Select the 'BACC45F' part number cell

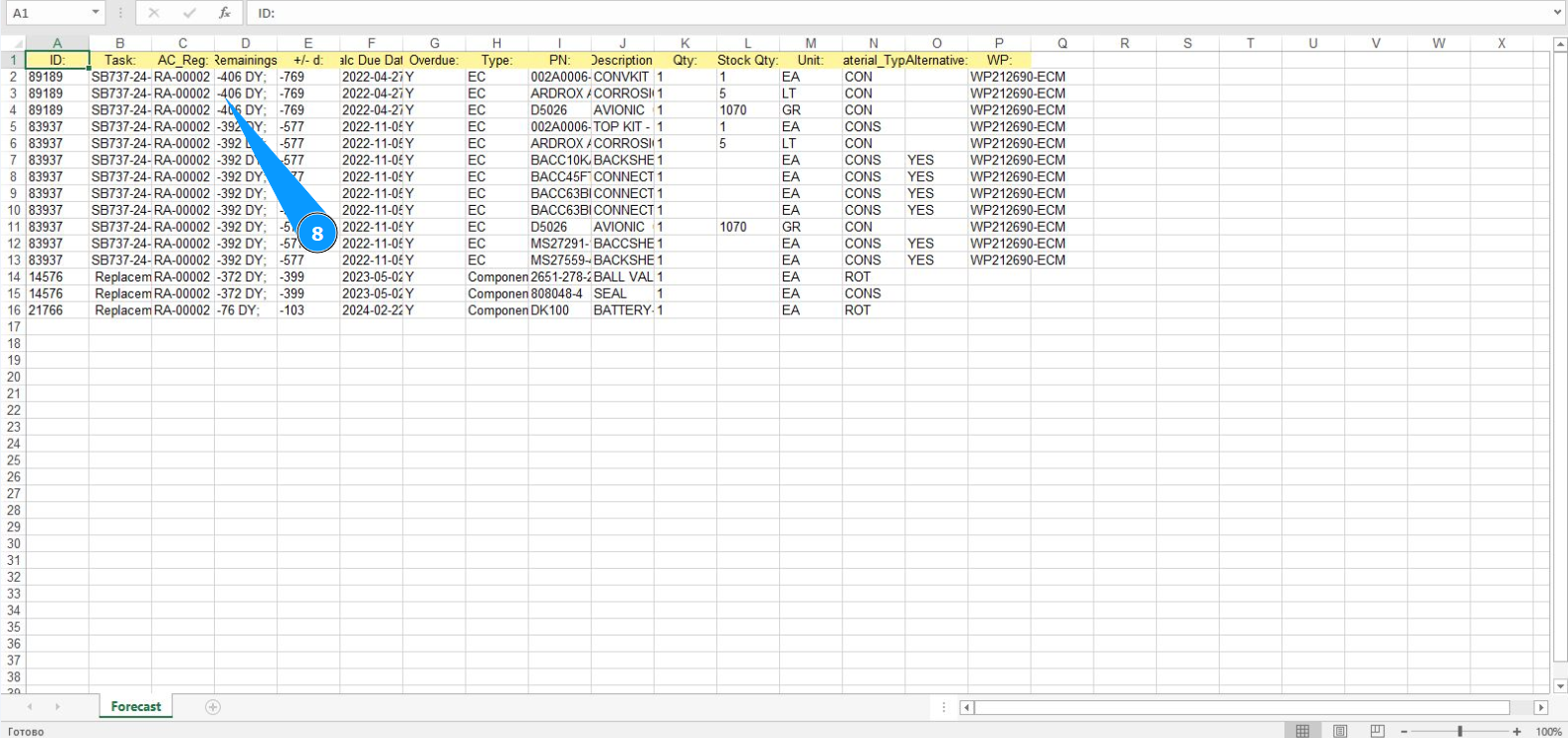coord(559,177)
